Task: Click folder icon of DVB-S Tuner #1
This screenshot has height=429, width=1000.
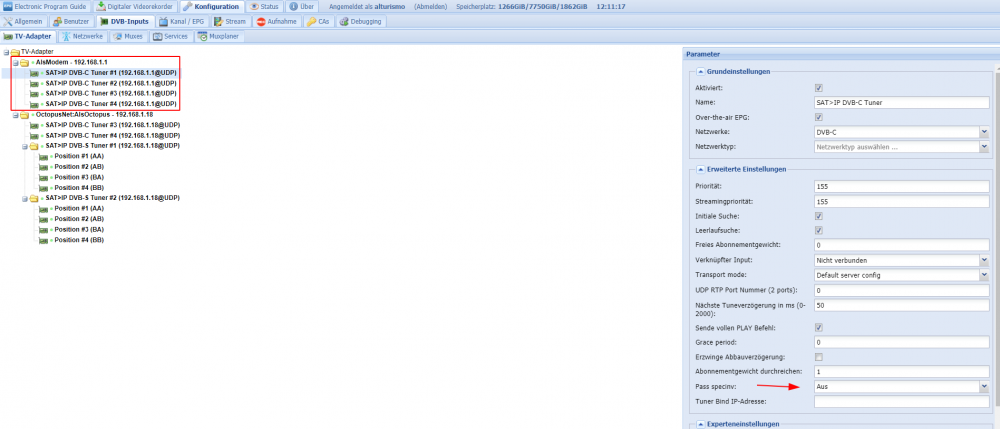Action: click(x=34, y=146)
